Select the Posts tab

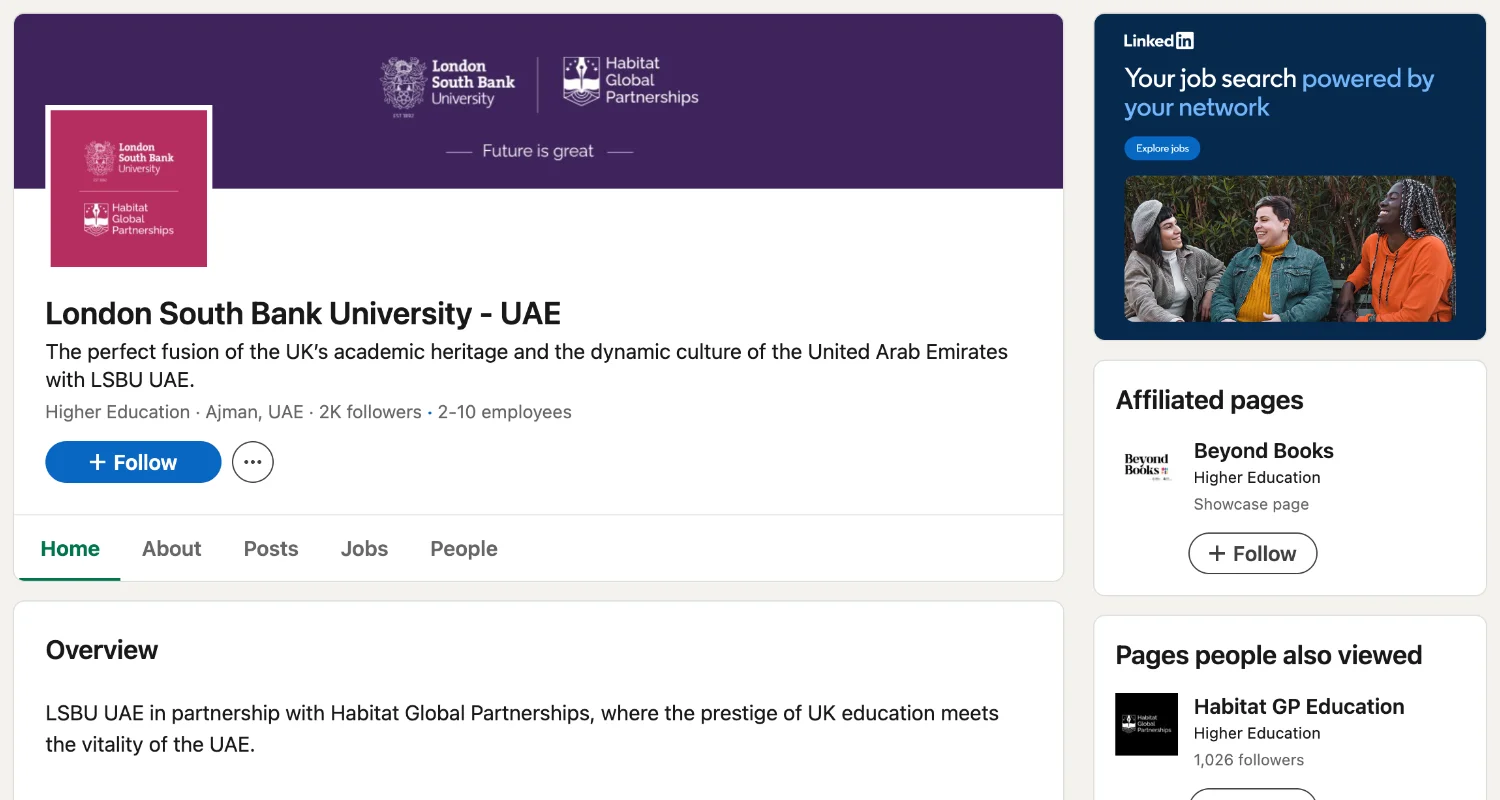270,548
